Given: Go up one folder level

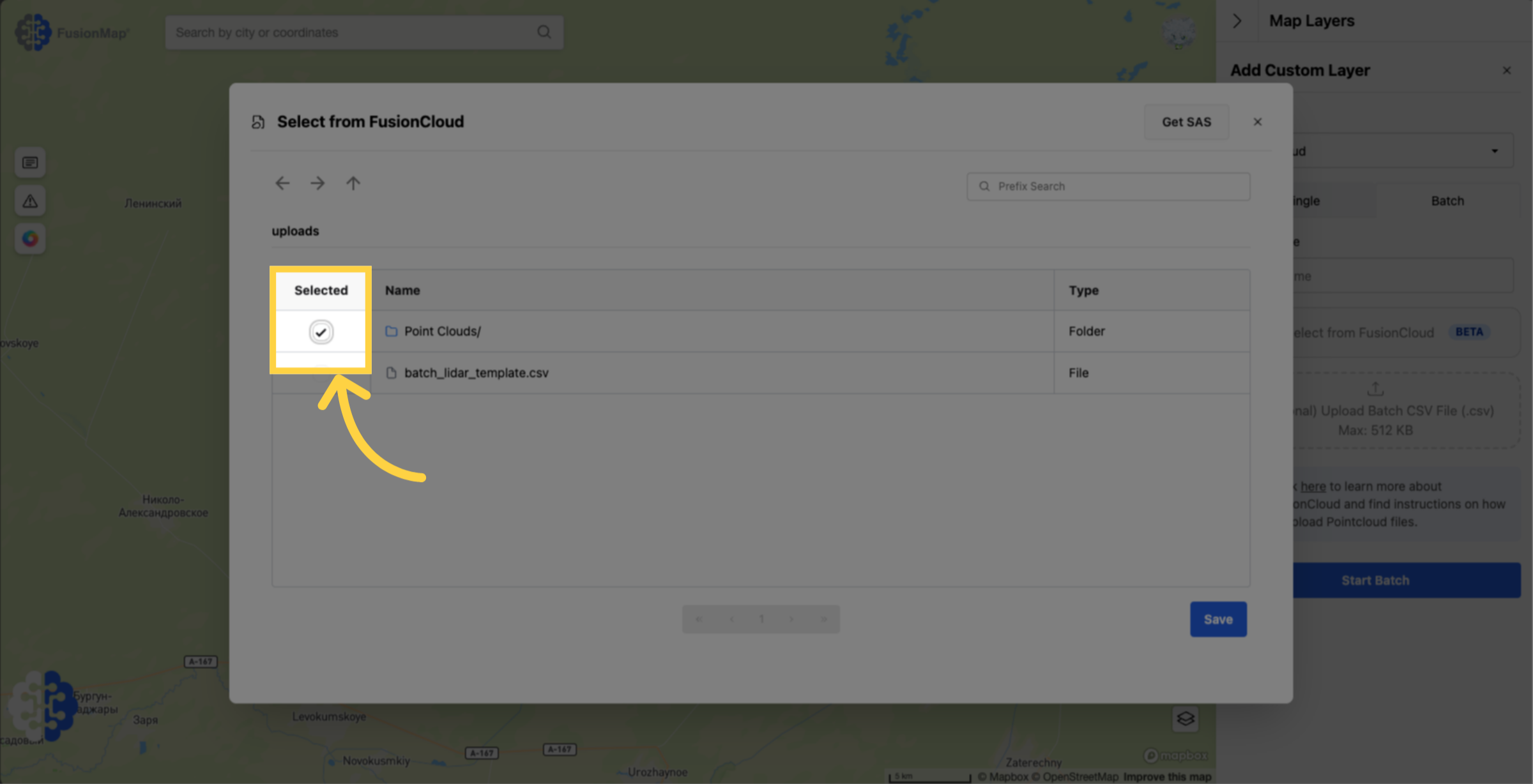Looking at the screenshot, I should pos(353,184).
